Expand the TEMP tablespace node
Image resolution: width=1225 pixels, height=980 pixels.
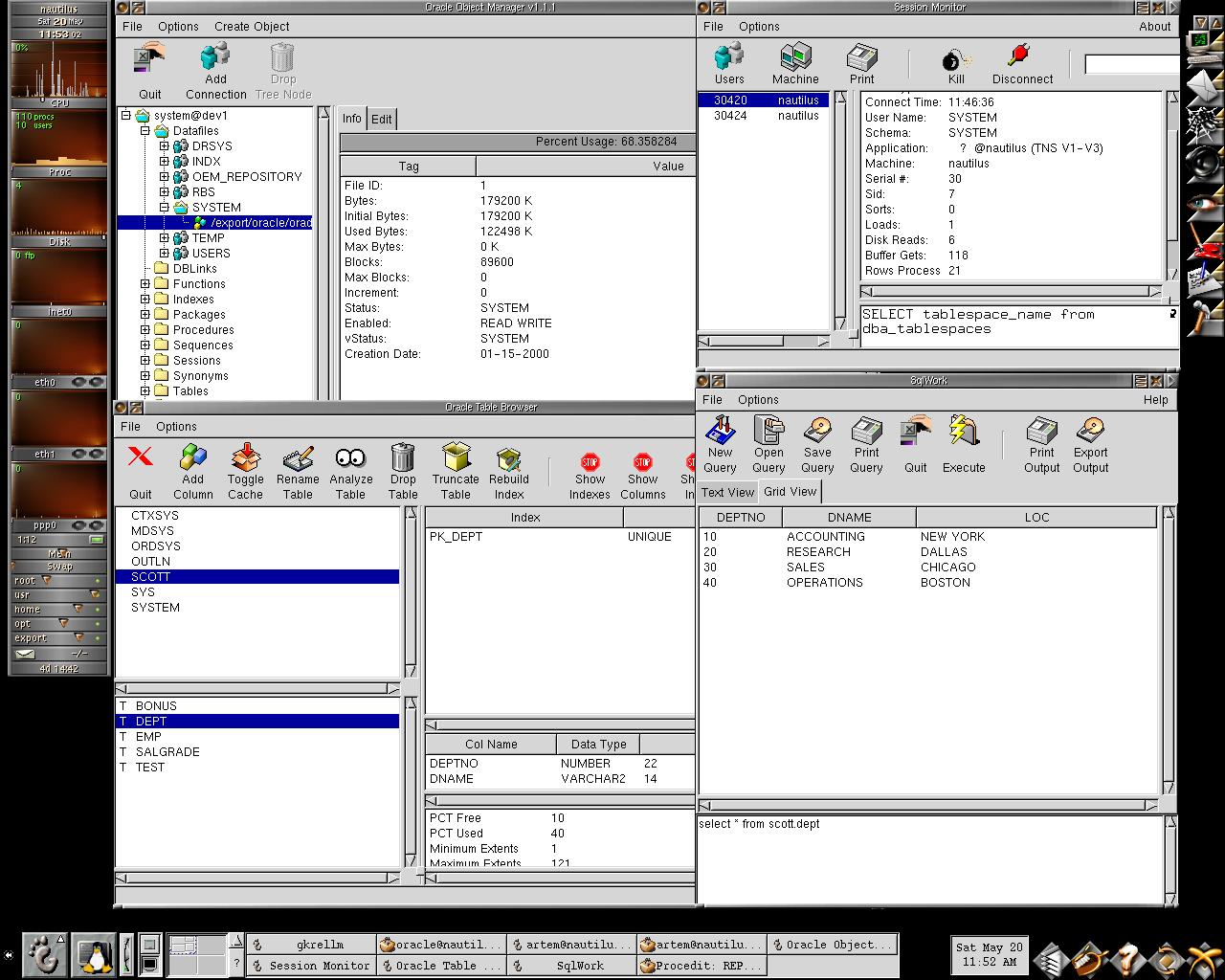click(x=164, y=238)
